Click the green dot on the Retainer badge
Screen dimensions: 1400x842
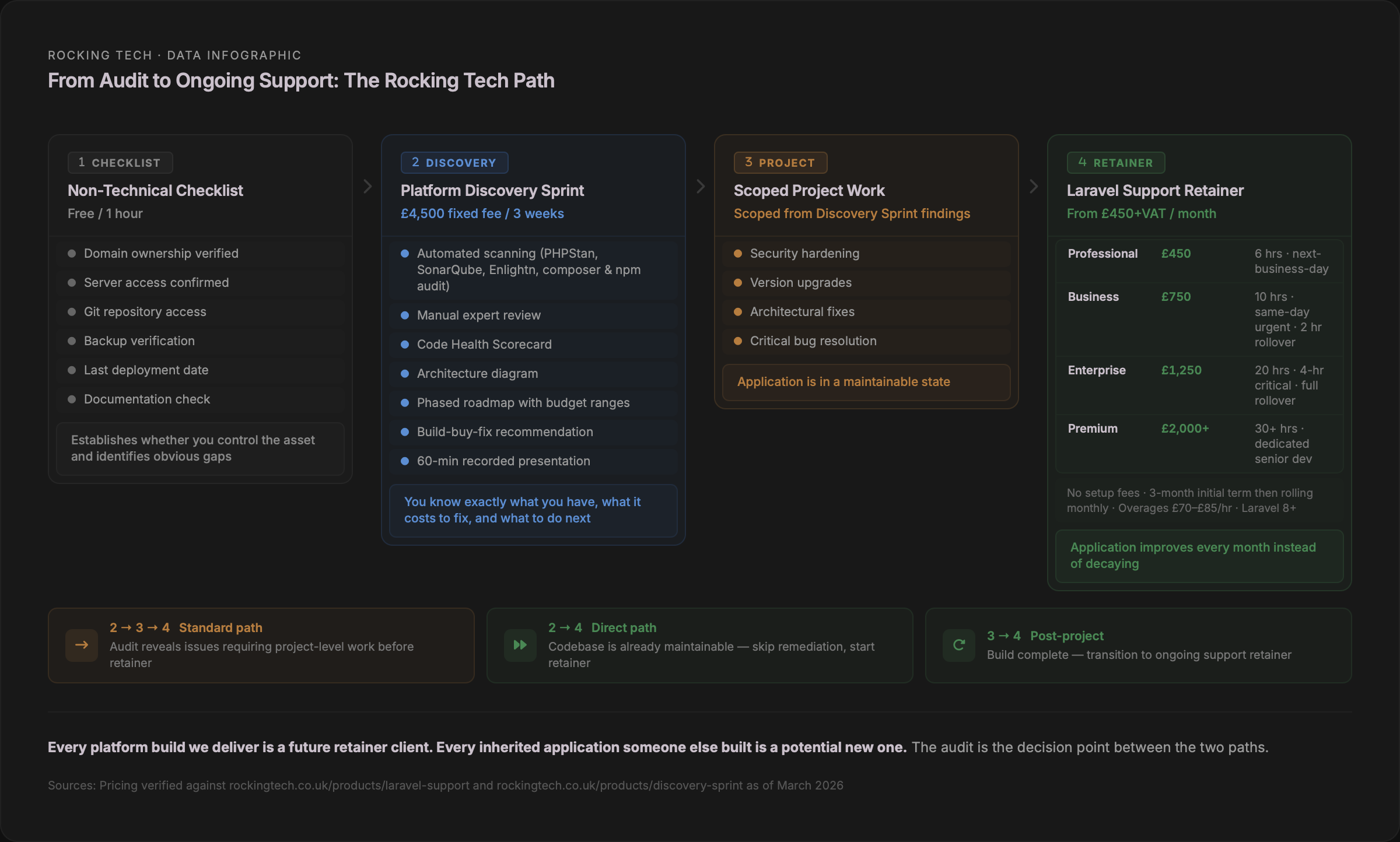point(1082,163)
